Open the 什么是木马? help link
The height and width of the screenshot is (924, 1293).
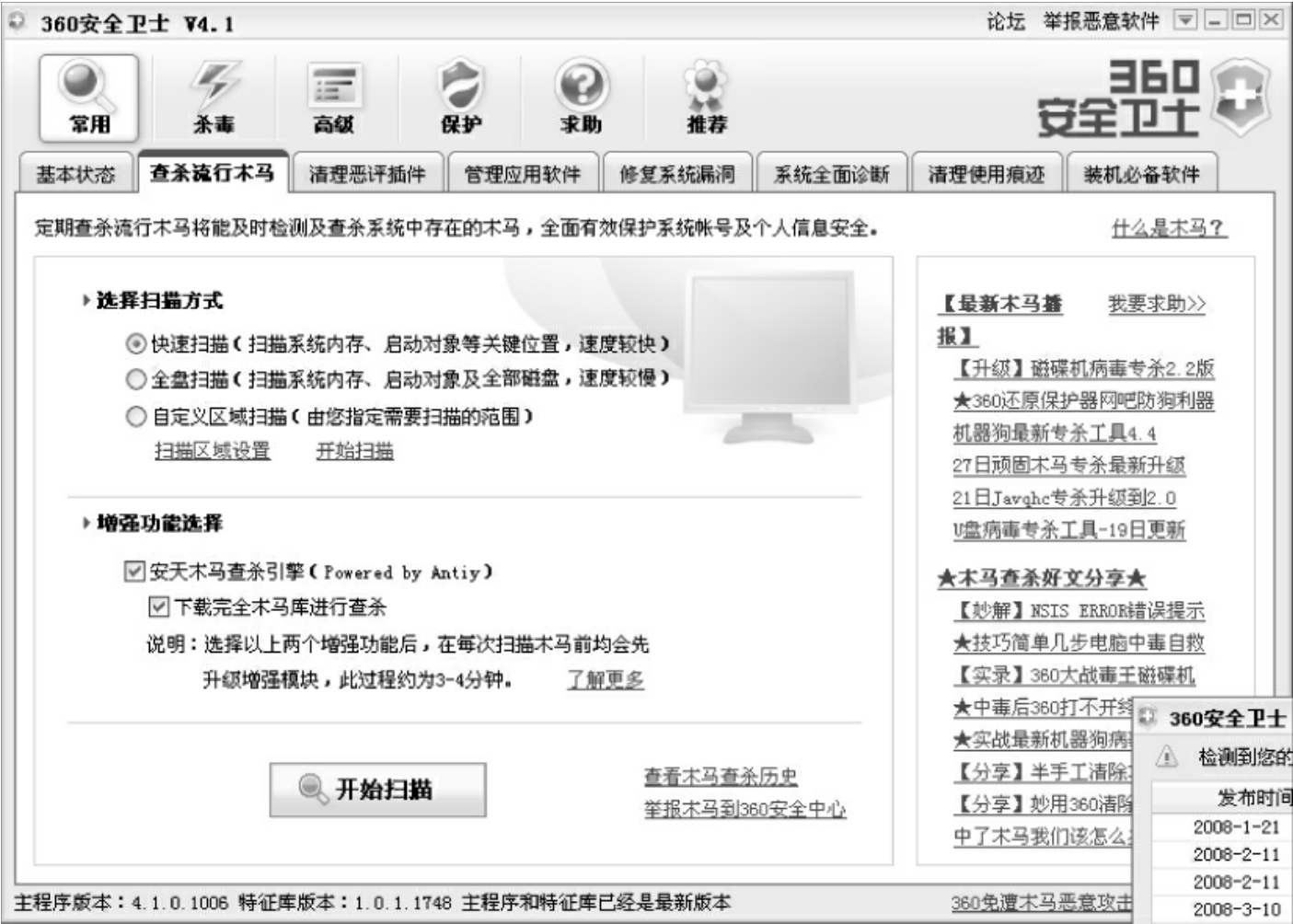1169,227
